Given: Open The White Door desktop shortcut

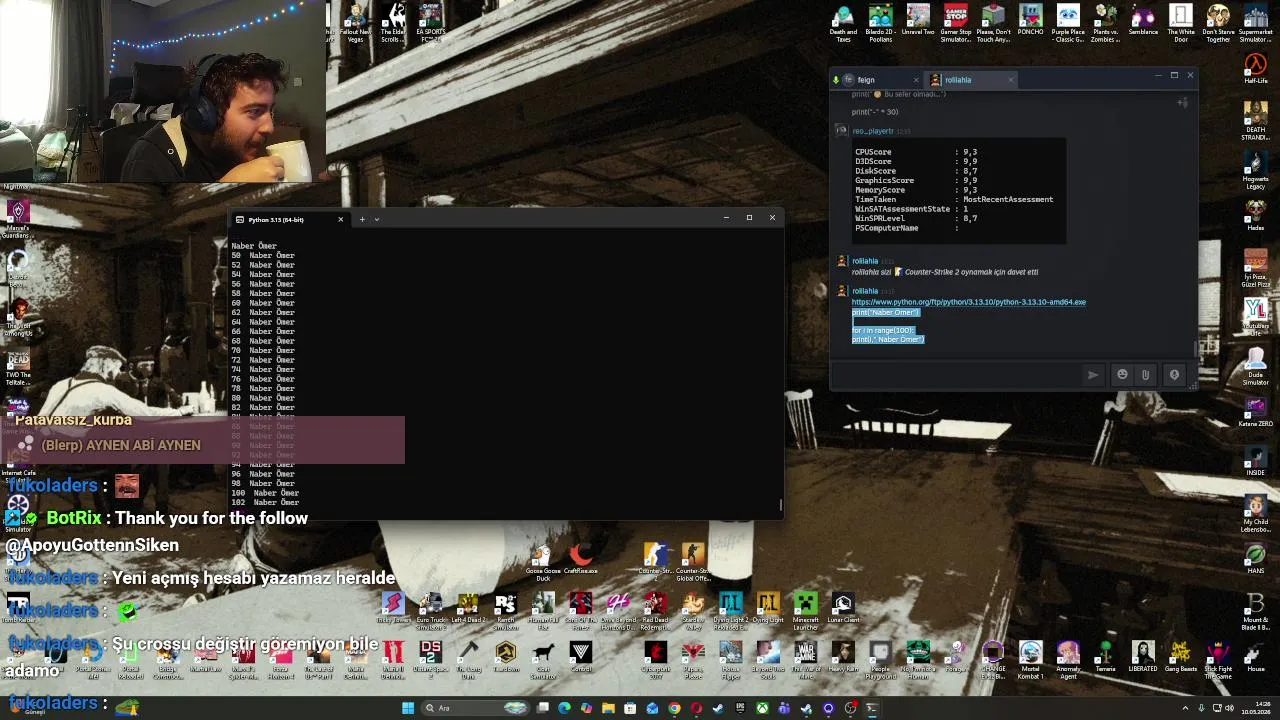Looking at the screenshot, I should pos(1181,23).
